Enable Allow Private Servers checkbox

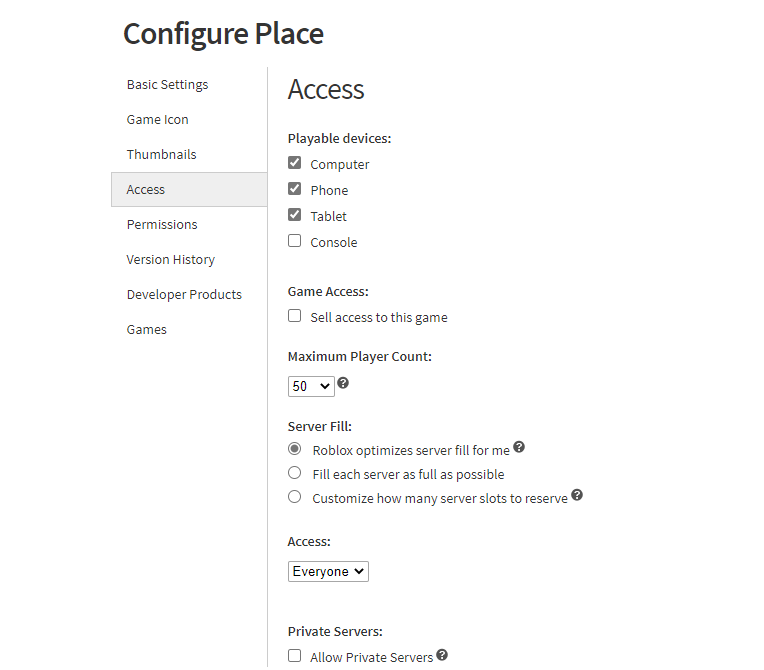(294, 656)
